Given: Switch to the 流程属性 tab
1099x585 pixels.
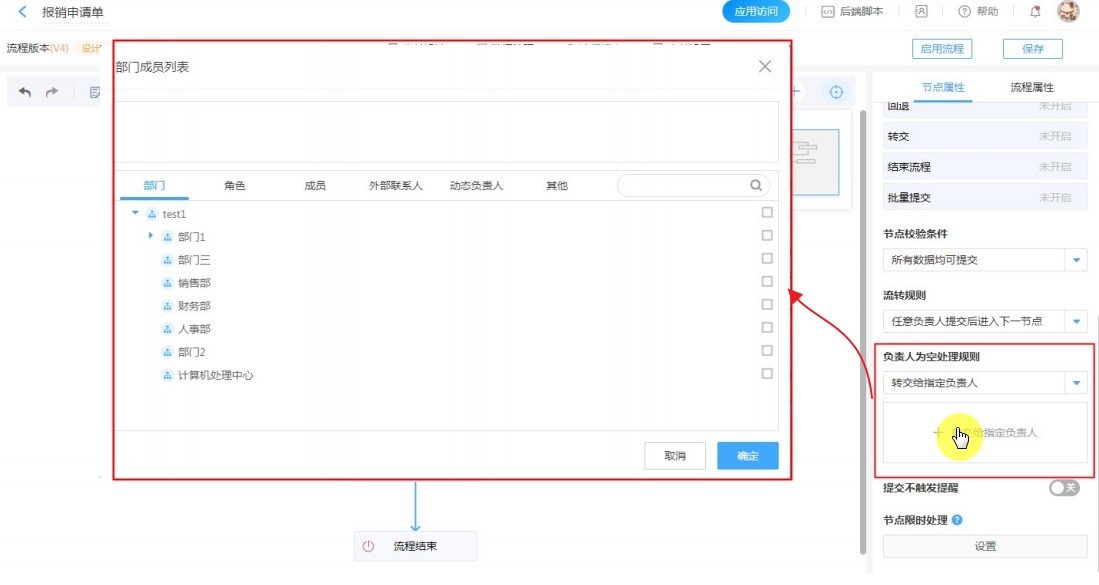Looking at the screenshot, I should tap(1032, 87).
